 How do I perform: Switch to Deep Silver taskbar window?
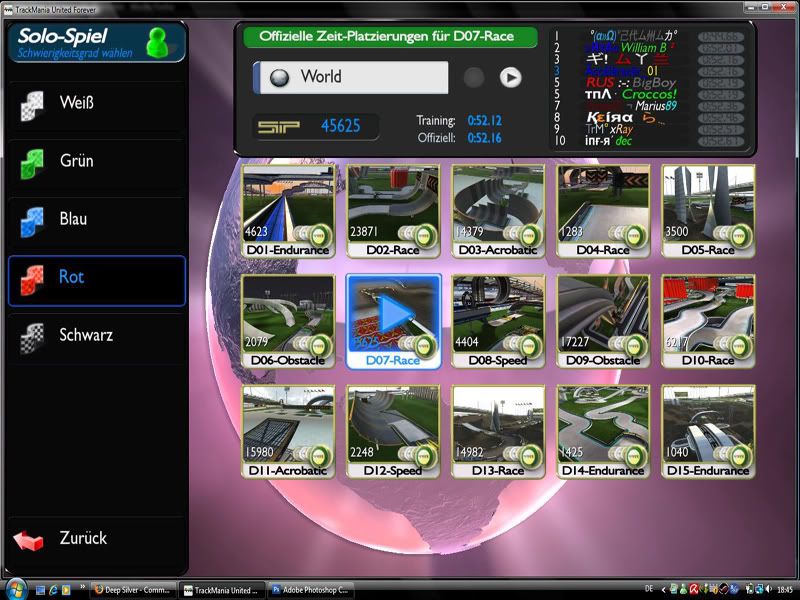[x=134, y=590]
